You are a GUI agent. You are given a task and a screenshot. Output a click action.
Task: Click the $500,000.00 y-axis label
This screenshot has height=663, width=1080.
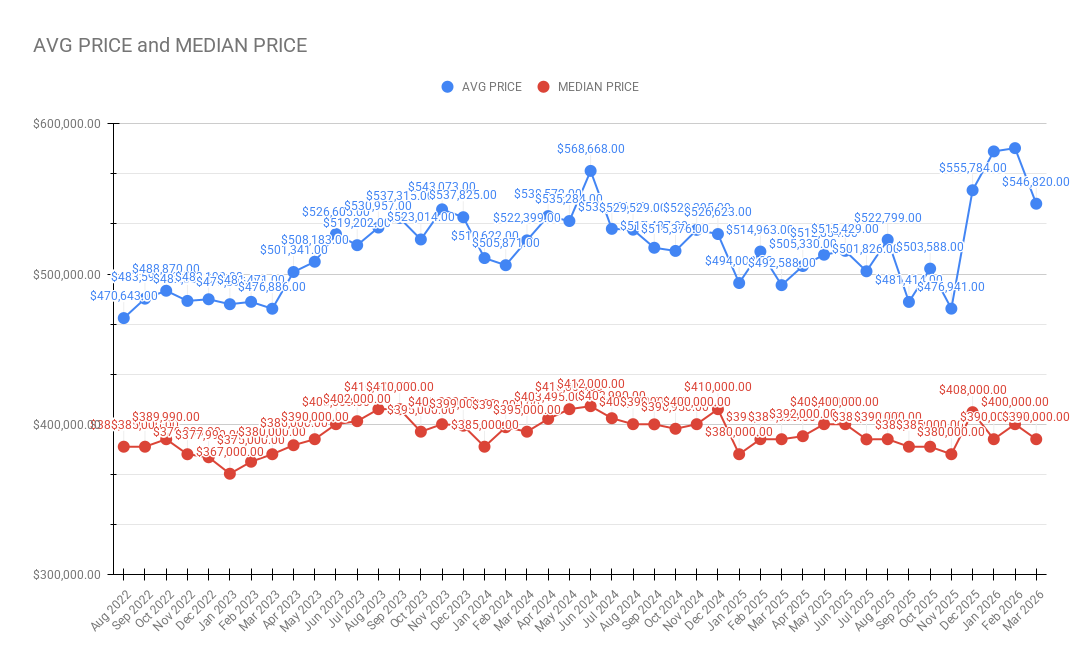click(x=67, y=275)
